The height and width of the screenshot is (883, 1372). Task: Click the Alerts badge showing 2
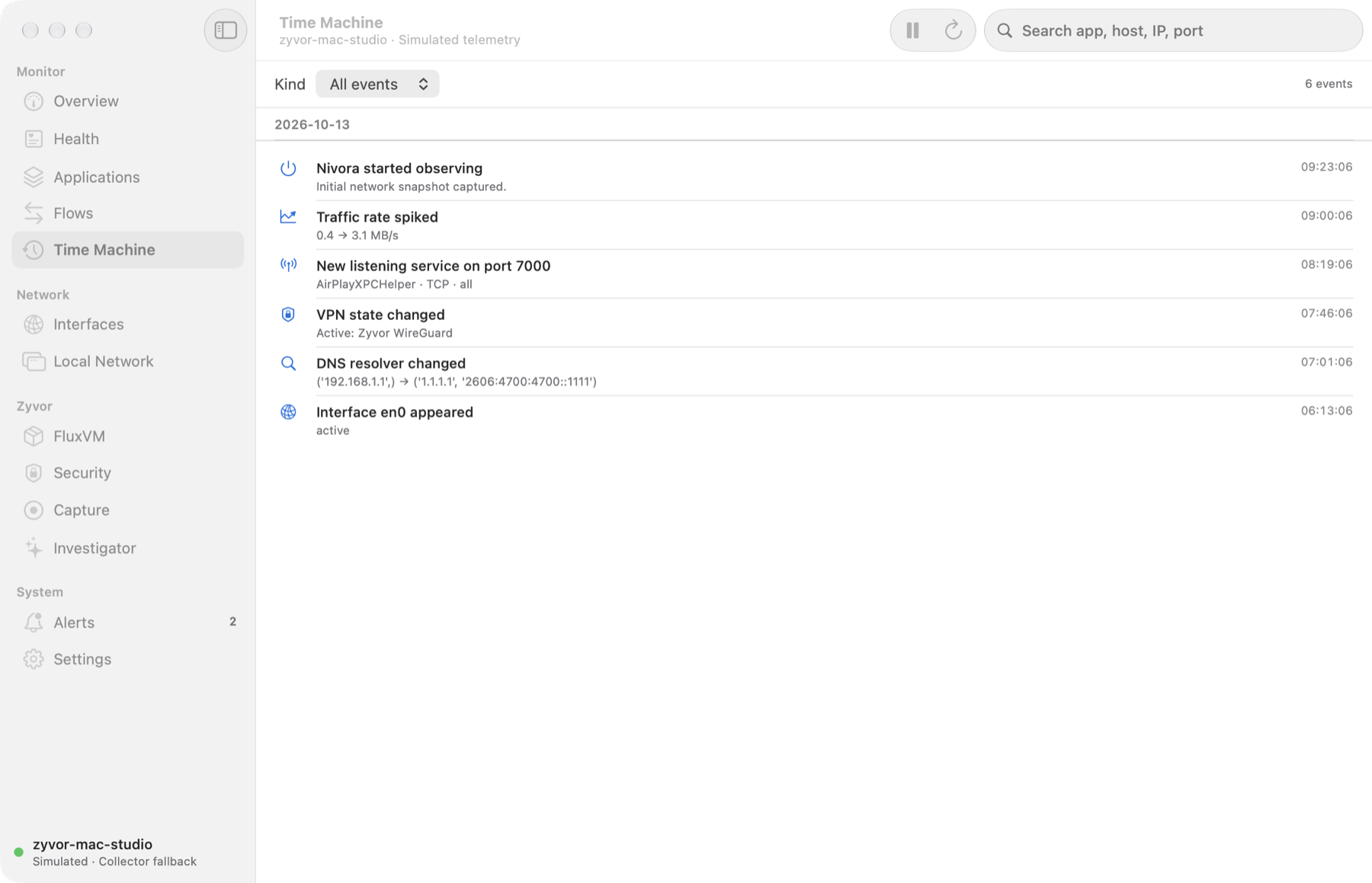click(x=232, y=622)
